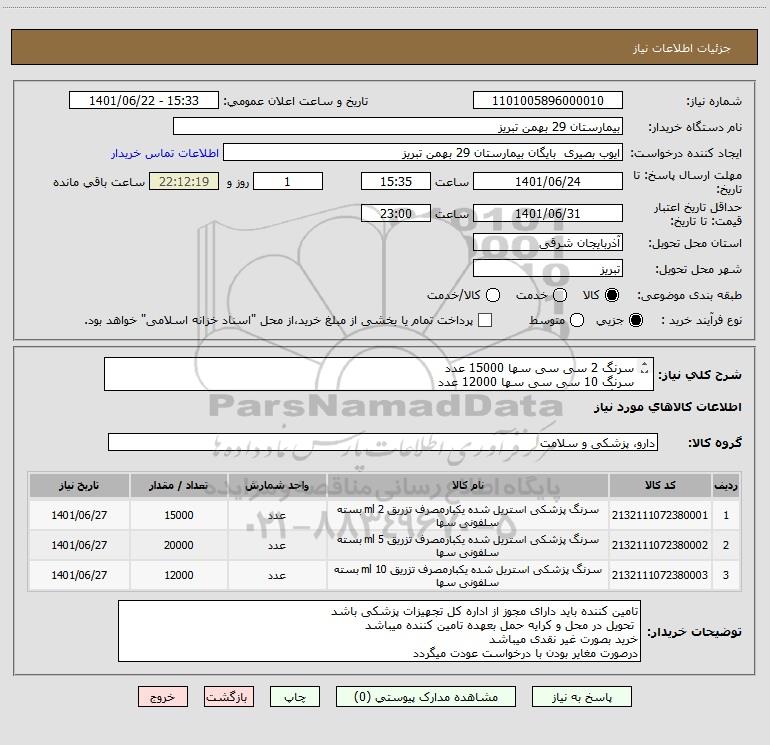Click the province field آذربایجان شرقی
The image size is (770, 745).
click(x=548, y=242)
